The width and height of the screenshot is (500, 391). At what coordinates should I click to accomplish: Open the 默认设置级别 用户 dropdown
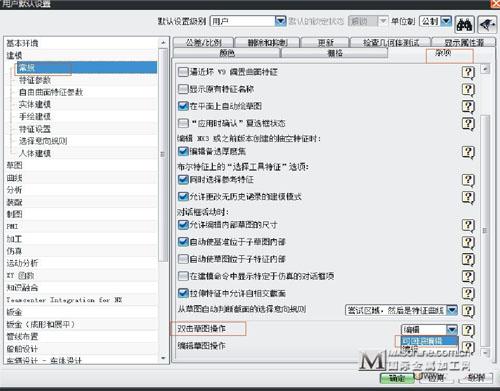(280, 21)
